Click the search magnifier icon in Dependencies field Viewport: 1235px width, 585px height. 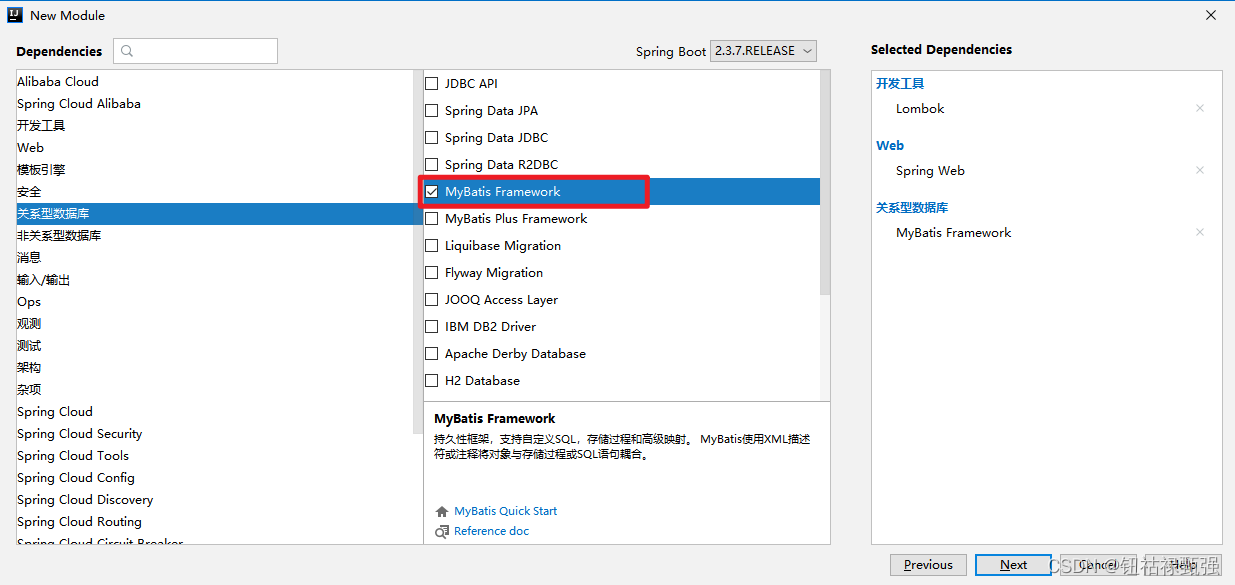(127, 51)
